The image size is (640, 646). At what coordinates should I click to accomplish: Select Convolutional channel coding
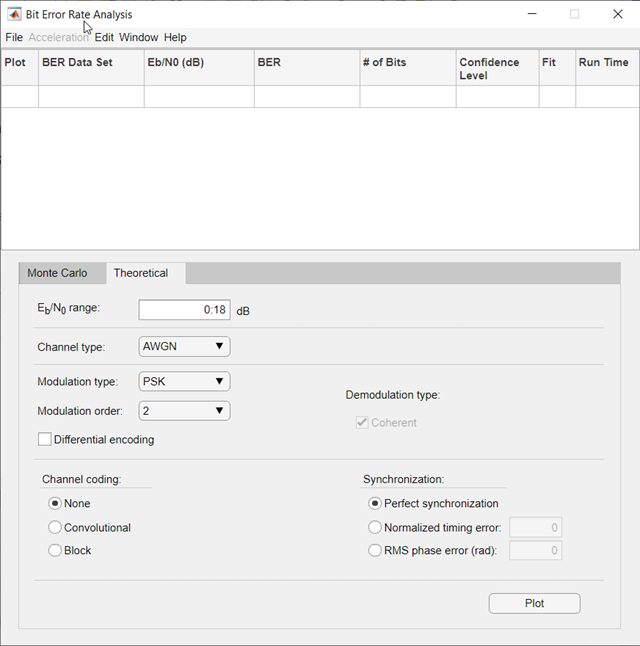[55, 527]
